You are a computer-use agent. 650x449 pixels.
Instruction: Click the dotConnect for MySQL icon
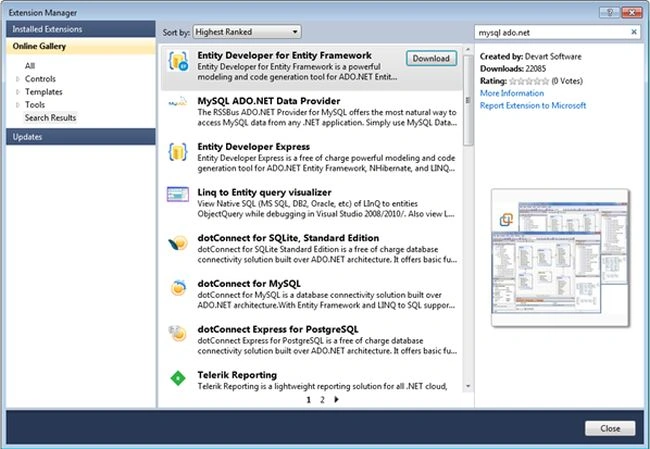pos(178,288)
